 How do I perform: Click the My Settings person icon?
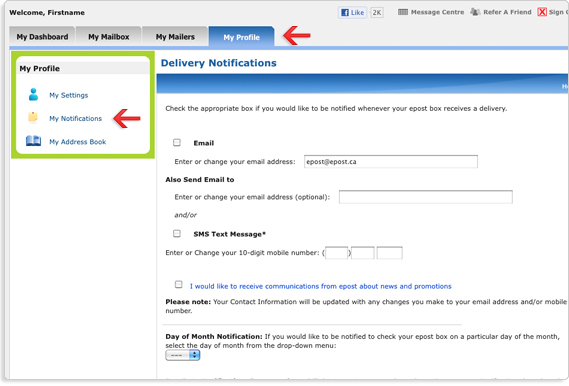pos(33,94)
